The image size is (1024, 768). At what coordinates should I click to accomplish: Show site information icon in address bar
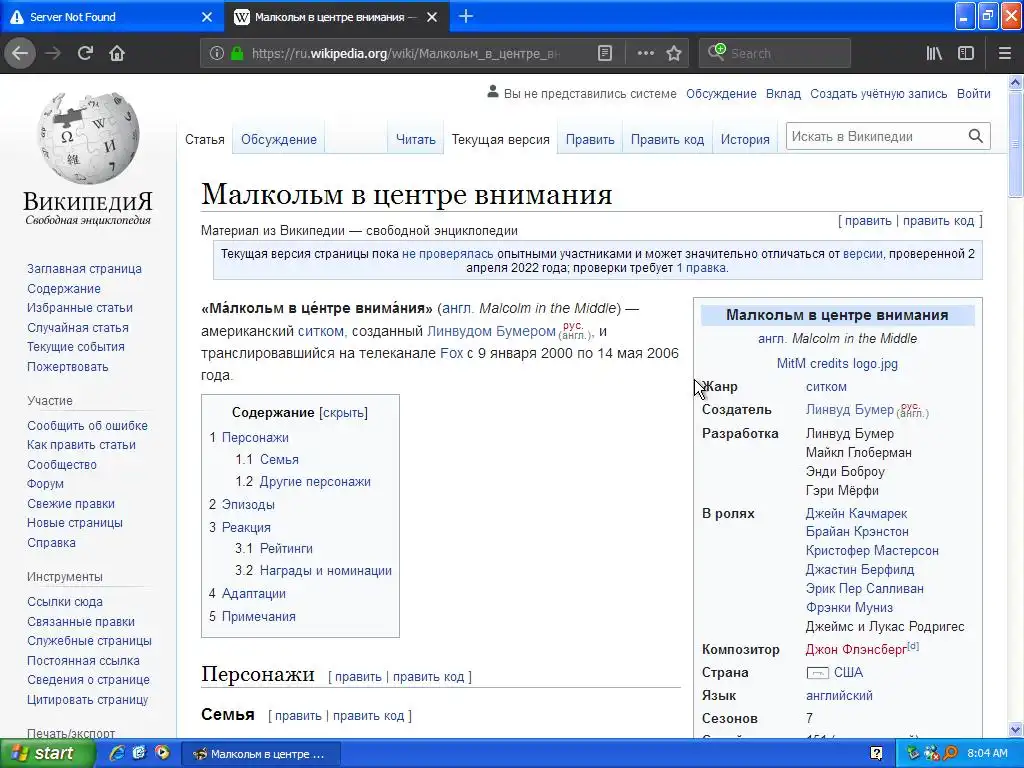click(x=217, y=53)
